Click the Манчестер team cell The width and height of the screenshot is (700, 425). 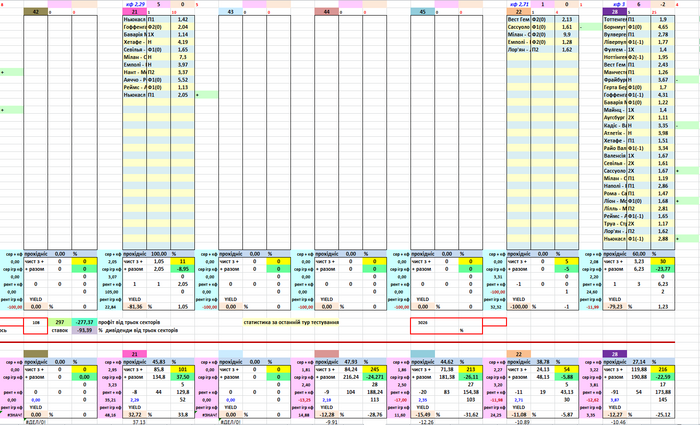(x=615, y=72)
